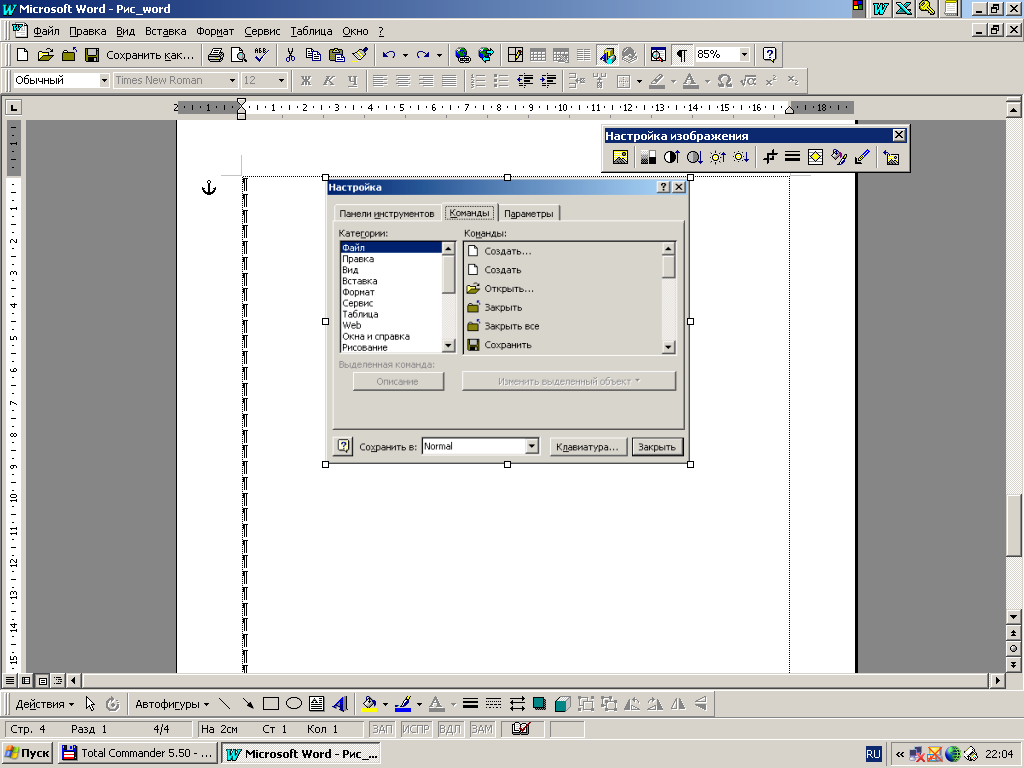This screenshot has width=1024, height=768.
Task: Save the document with diskette icon
Action: (x=91, y=55)
